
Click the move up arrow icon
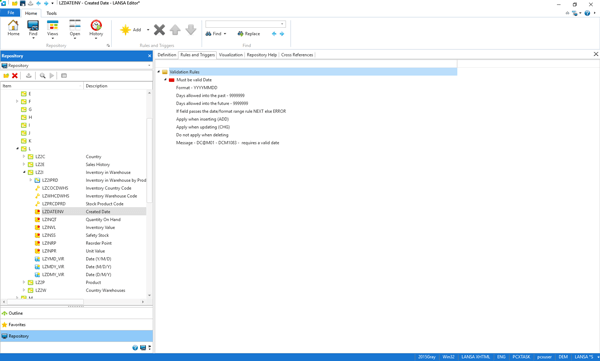point(175,30)
